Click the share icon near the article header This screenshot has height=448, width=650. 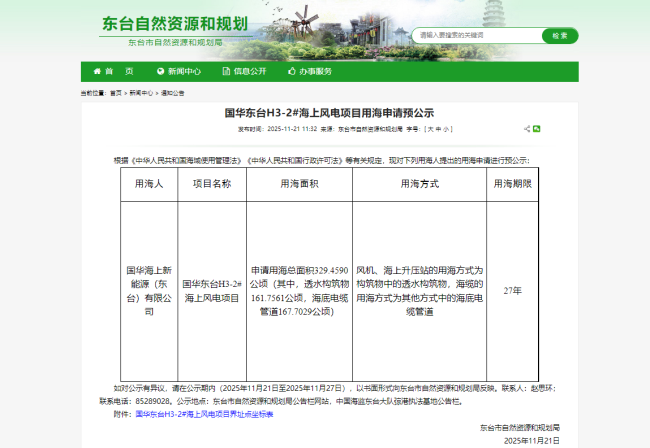point(527,129)
